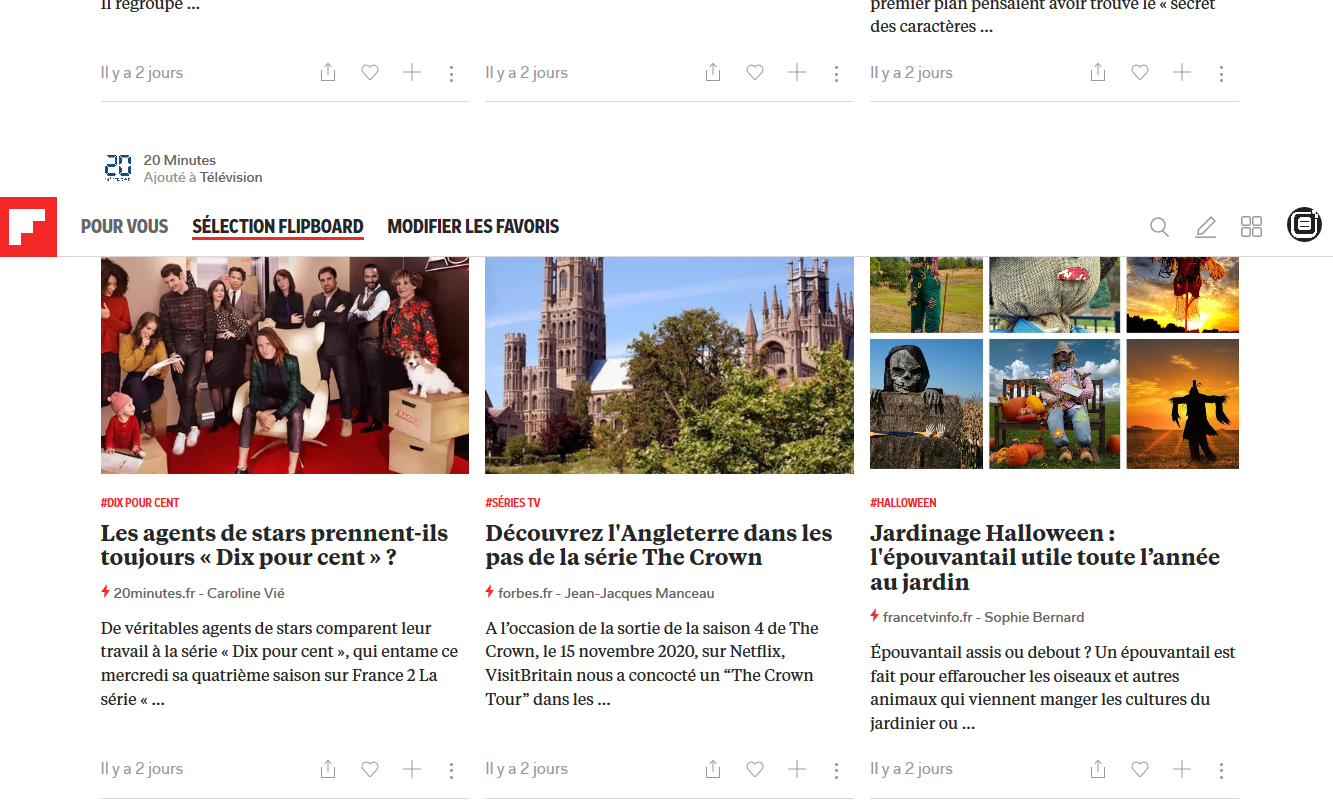Click "Il y a 2 jours" under The Crown
Viewport: 1333px width, 806px height.
(527, 769)
